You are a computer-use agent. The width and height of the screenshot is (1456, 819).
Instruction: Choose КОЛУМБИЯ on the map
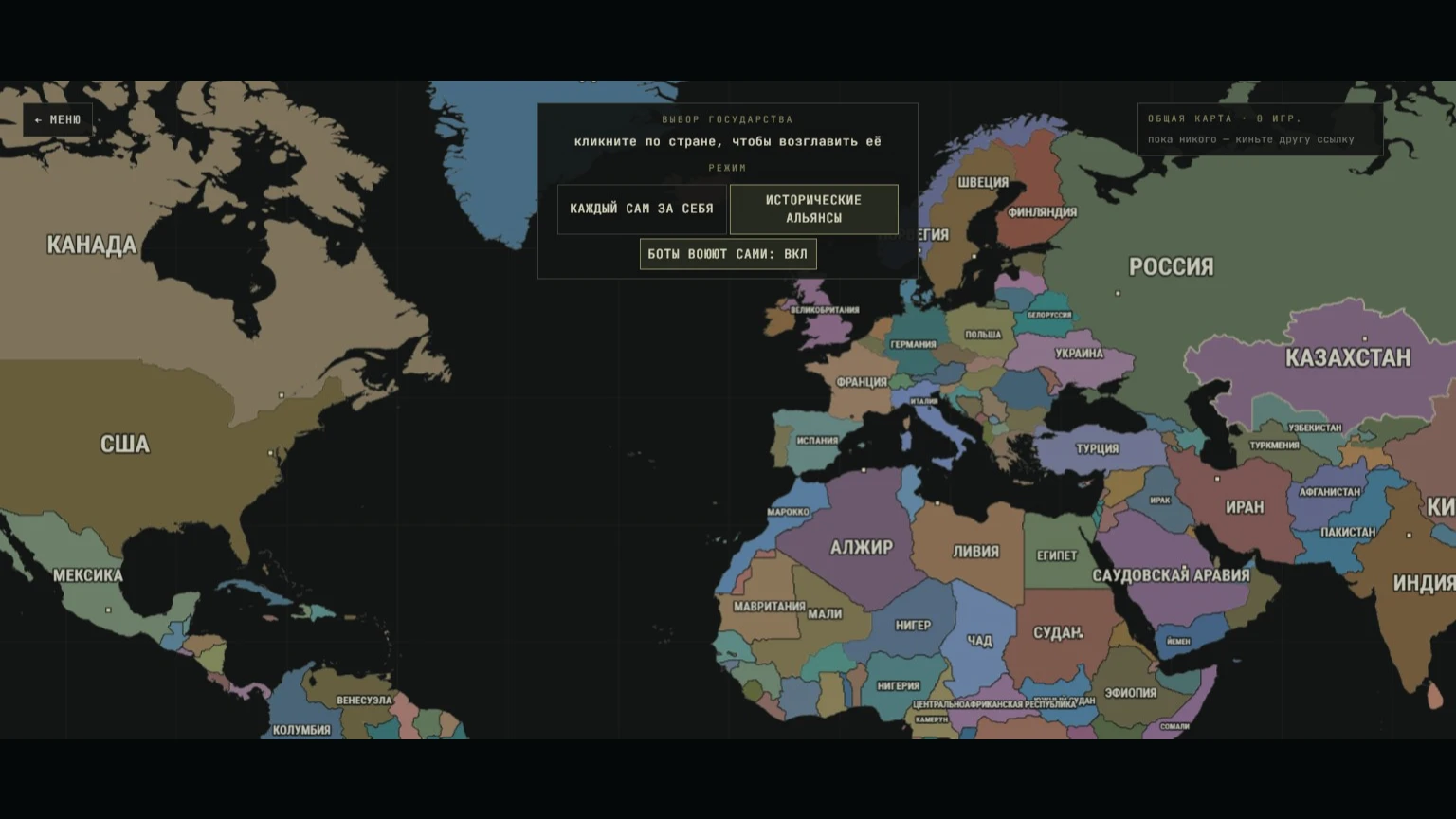click(x=301, y=730)
